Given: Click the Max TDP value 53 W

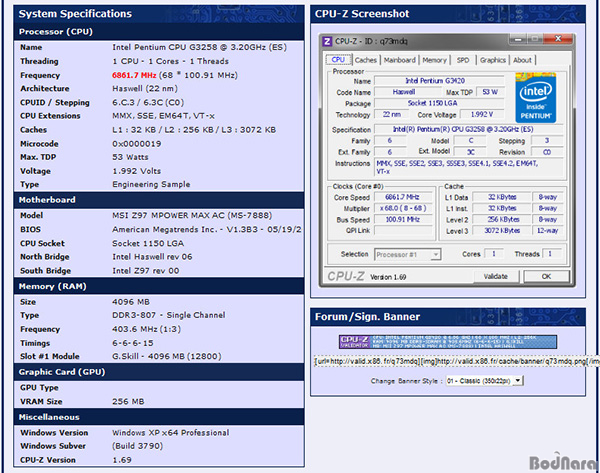Looking at the screenshot, I should coord(490,92).
